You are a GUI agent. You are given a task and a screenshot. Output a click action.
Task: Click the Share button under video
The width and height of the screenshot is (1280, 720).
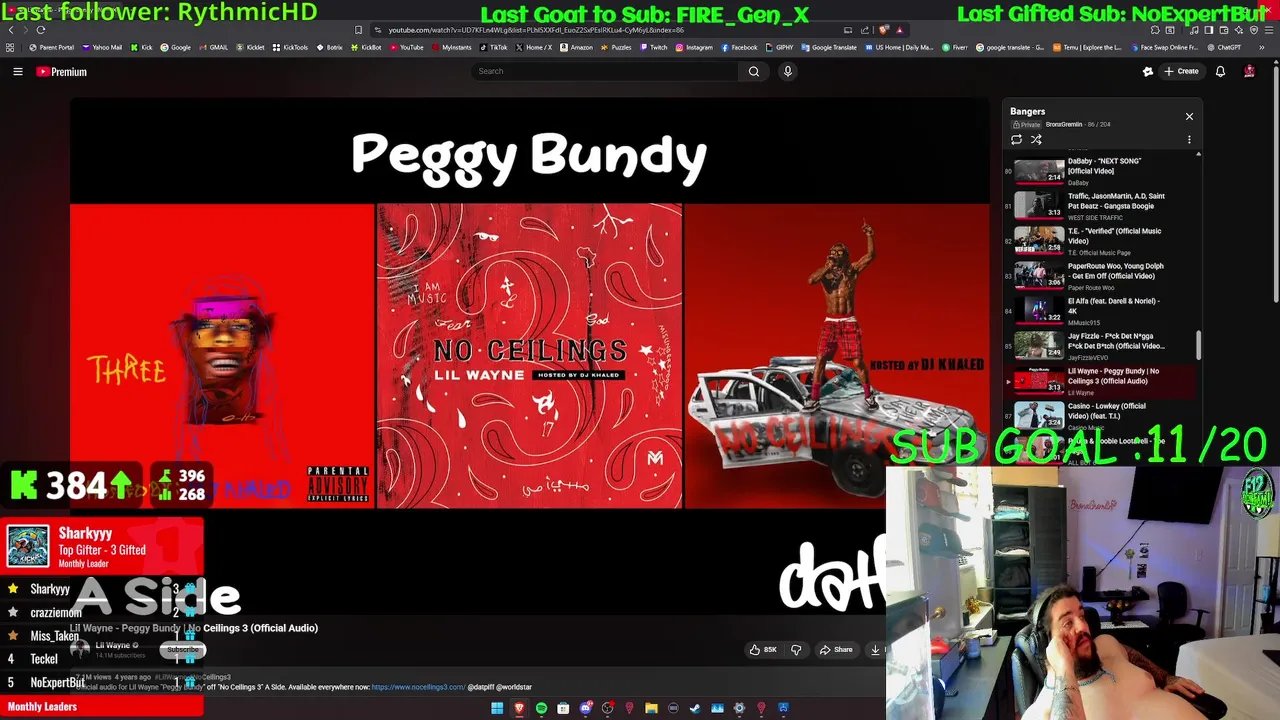[x=836, y=650]
